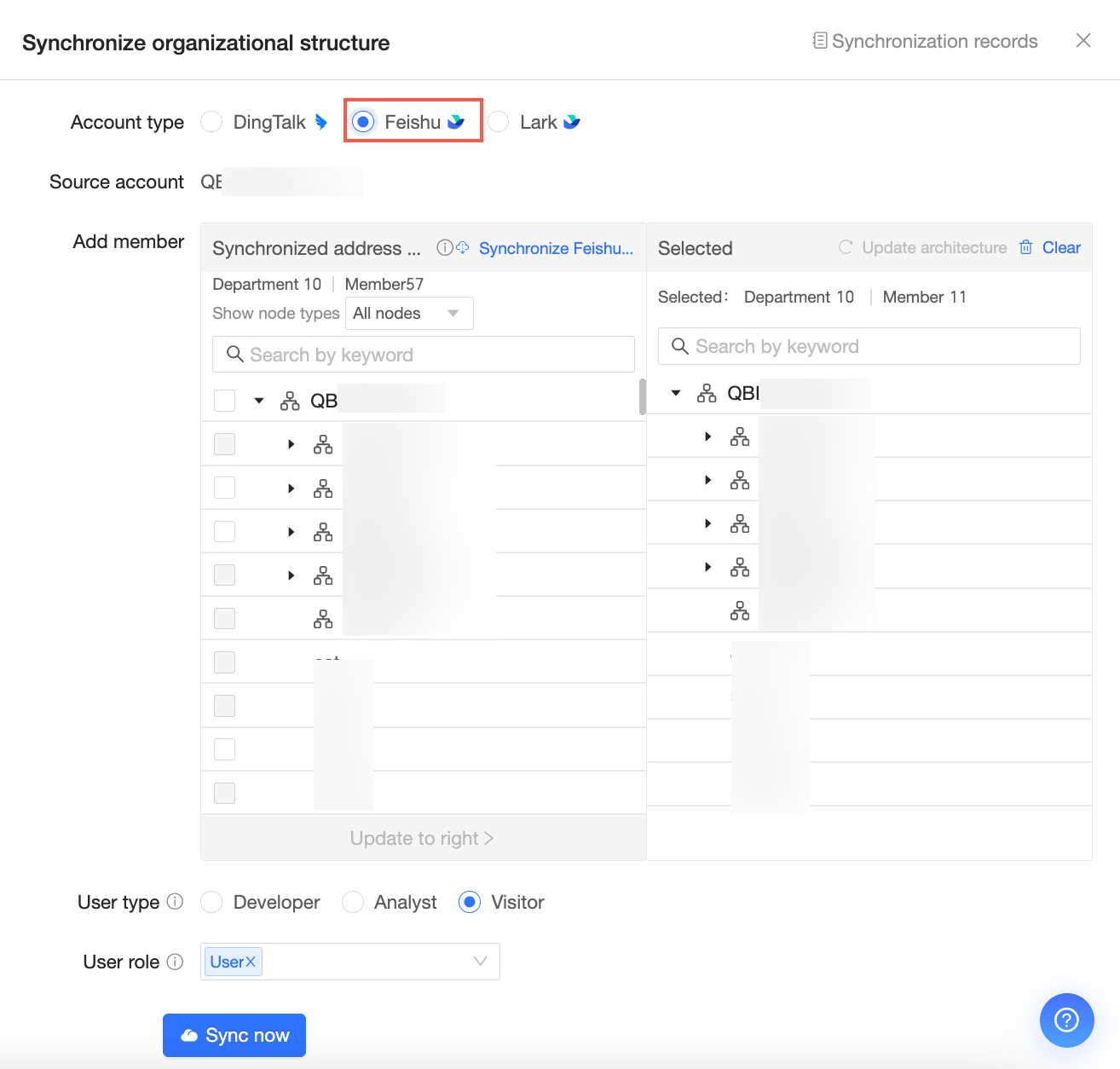This screenshot has height=1069, width=1120.
Task: Open the All nodes type dropdown
Action: [x=408, y=313]
